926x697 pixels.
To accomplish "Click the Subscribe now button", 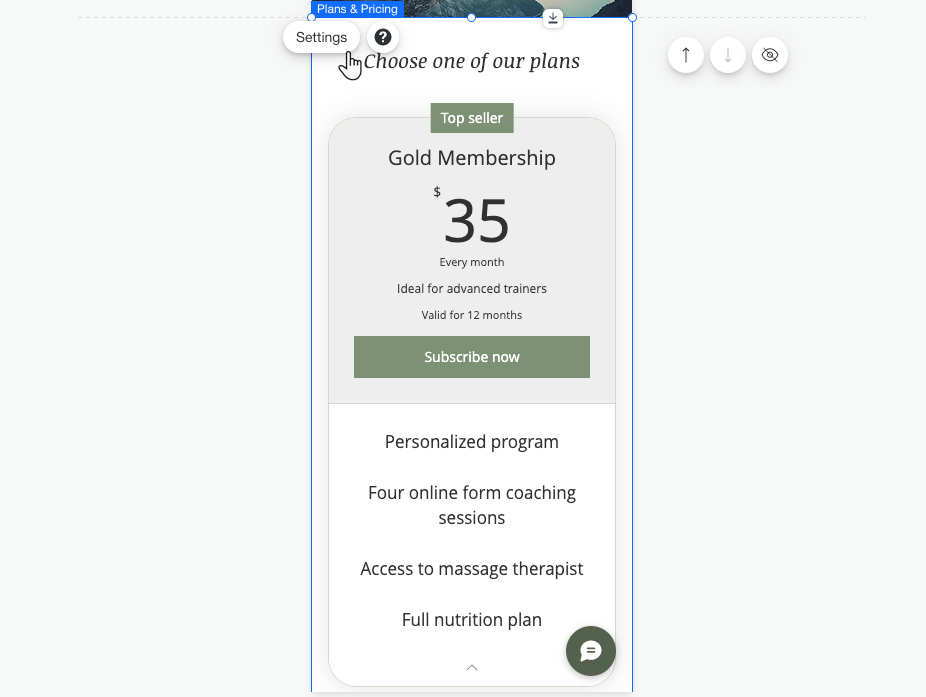I will point(471,356).
